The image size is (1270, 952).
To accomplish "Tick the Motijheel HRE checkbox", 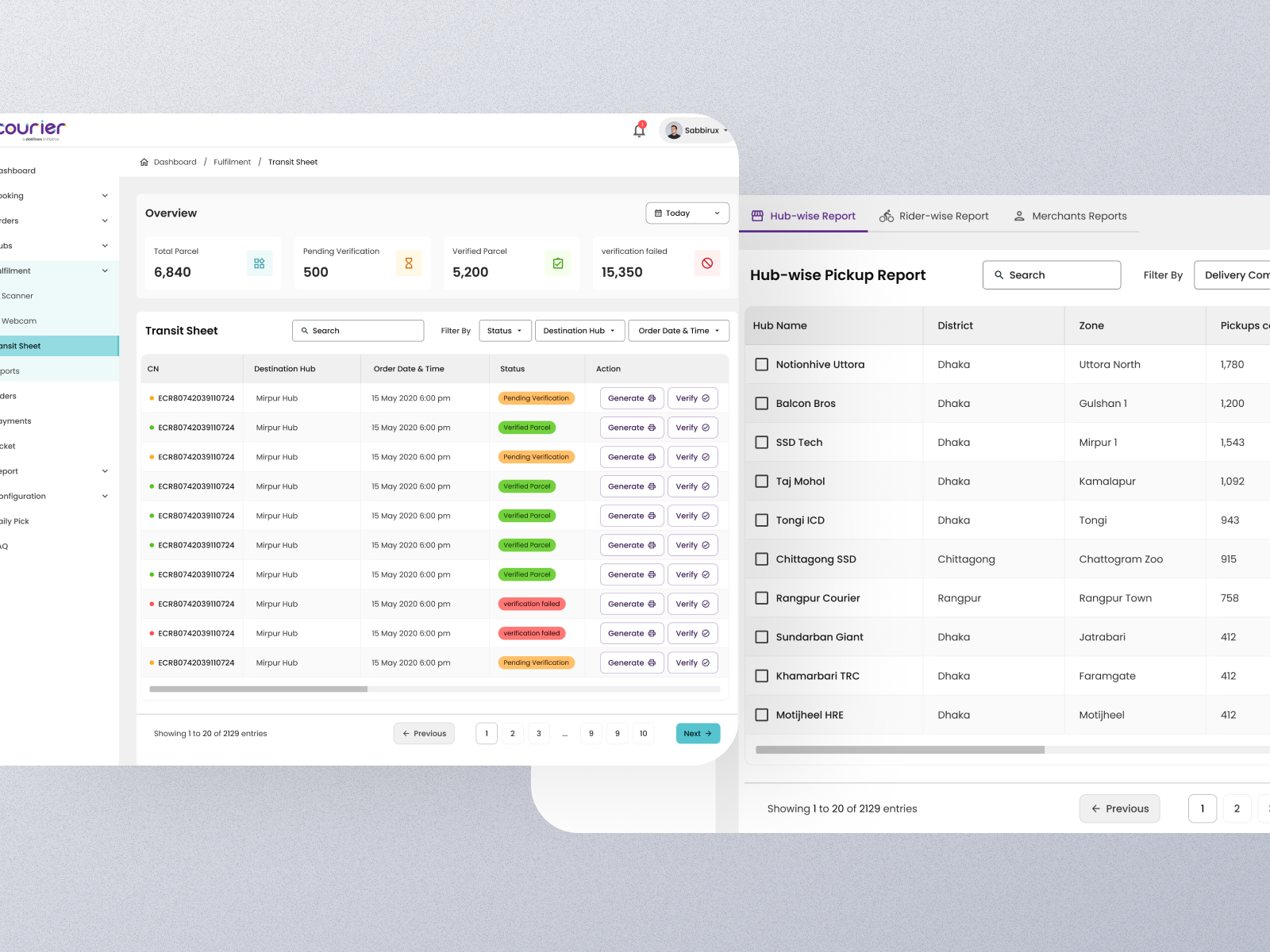I will click(762, 715).
